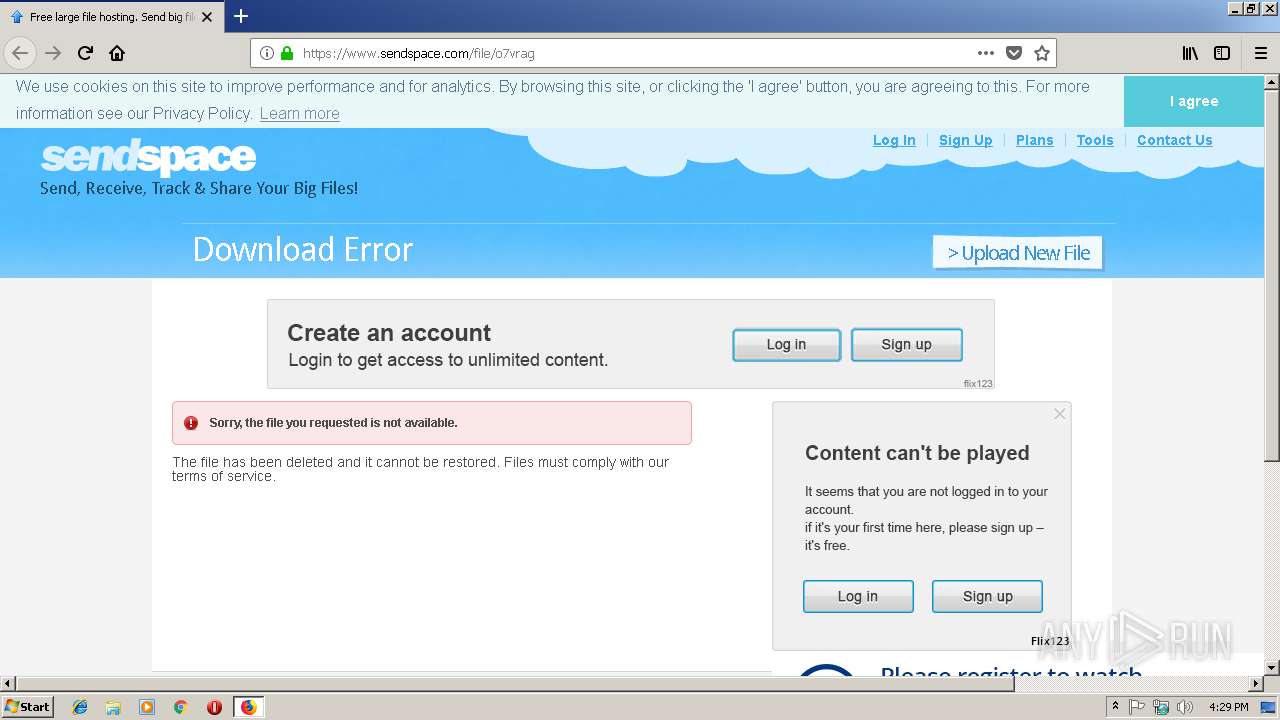Open Windows Media Player taskbar icon
This screenshot has width=1280, height=720.
point(147,707)
